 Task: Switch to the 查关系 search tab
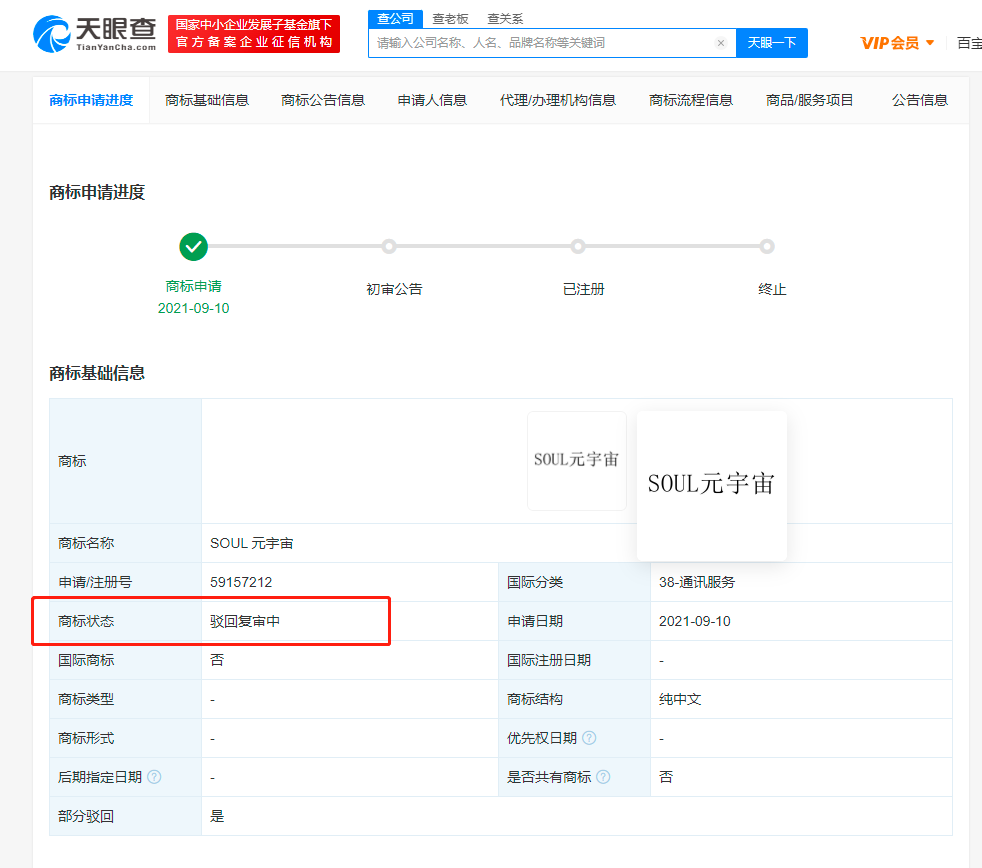pyautogui.click(x=505, y=19)
